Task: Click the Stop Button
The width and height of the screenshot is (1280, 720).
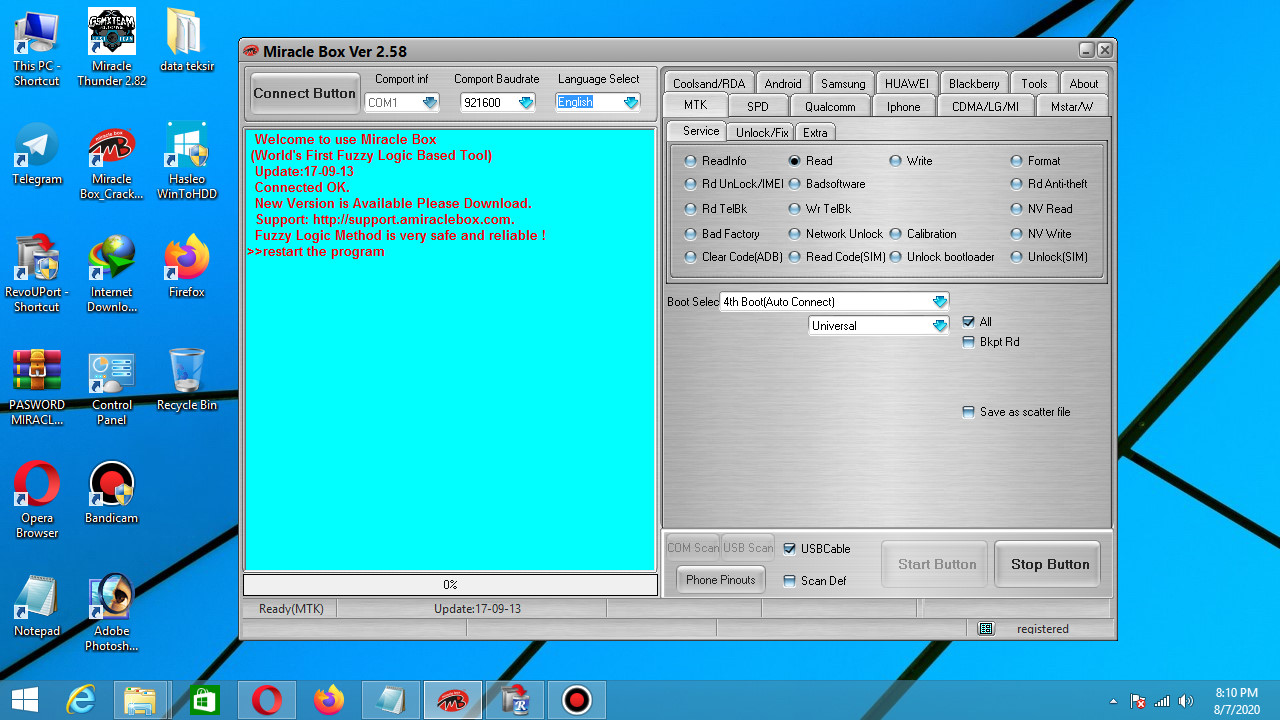Action: point(1048,564)
